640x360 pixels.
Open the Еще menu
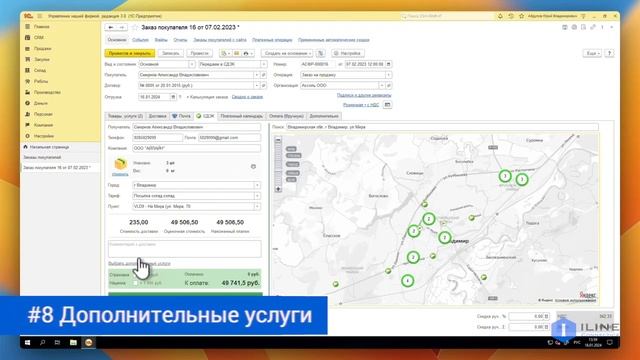592,53
